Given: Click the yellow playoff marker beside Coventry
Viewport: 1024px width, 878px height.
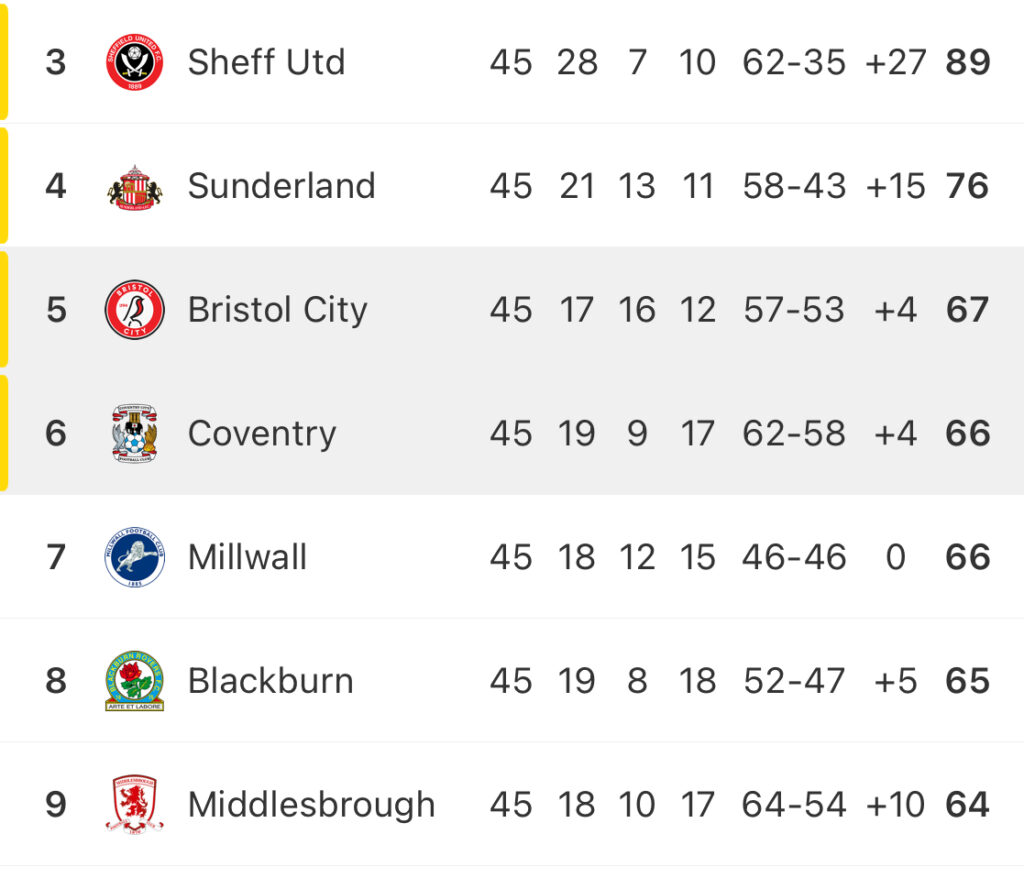Looking at the screenshot, I should [x=4, y=433].
